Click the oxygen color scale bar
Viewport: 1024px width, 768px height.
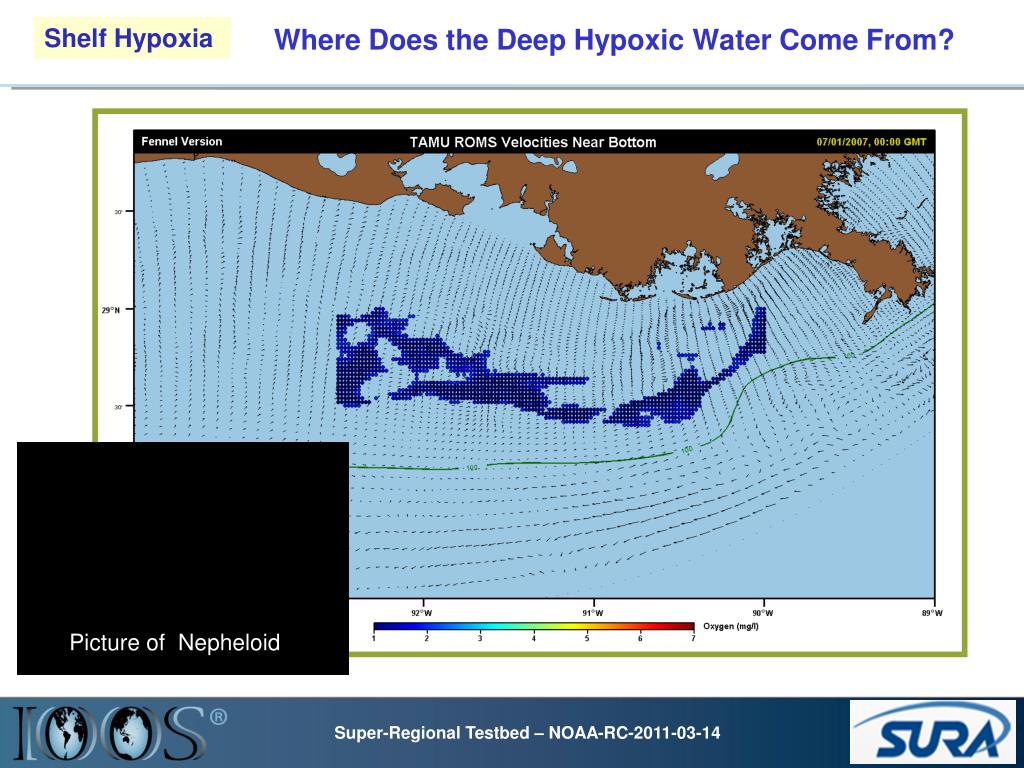click(x=534, y=626)
